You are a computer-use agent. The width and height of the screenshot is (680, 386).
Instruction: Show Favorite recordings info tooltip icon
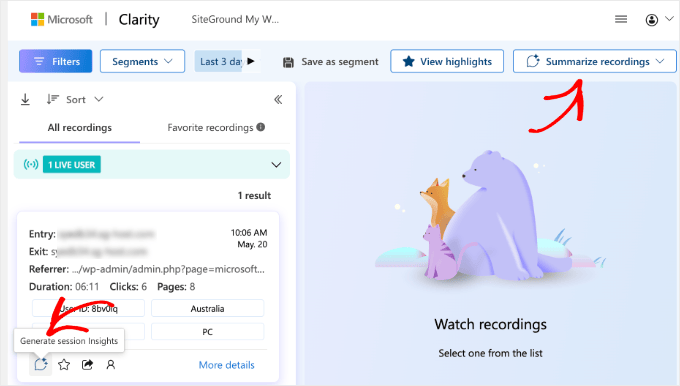pos(261,127)
